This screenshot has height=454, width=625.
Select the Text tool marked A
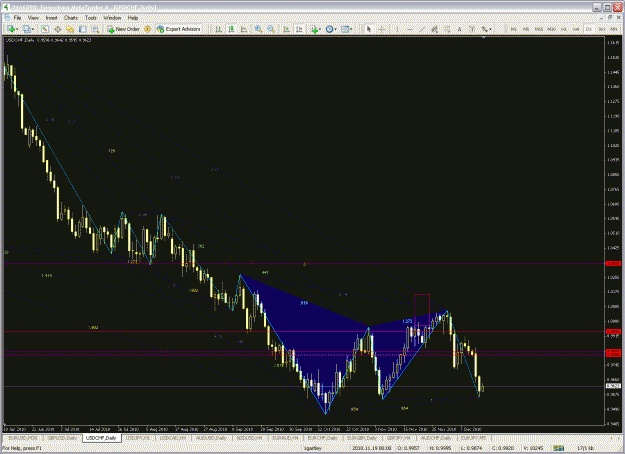460,29
